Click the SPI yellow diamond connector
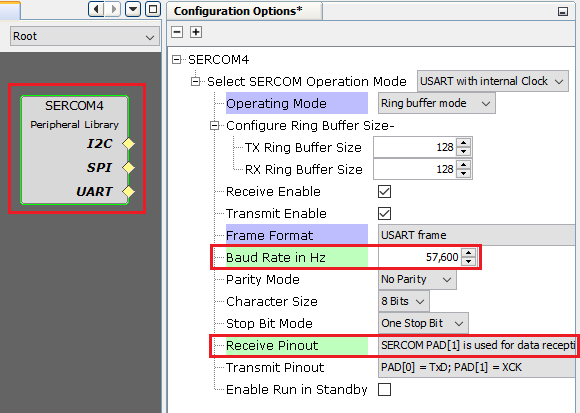The image size is (580, 413). coord(128,167)
